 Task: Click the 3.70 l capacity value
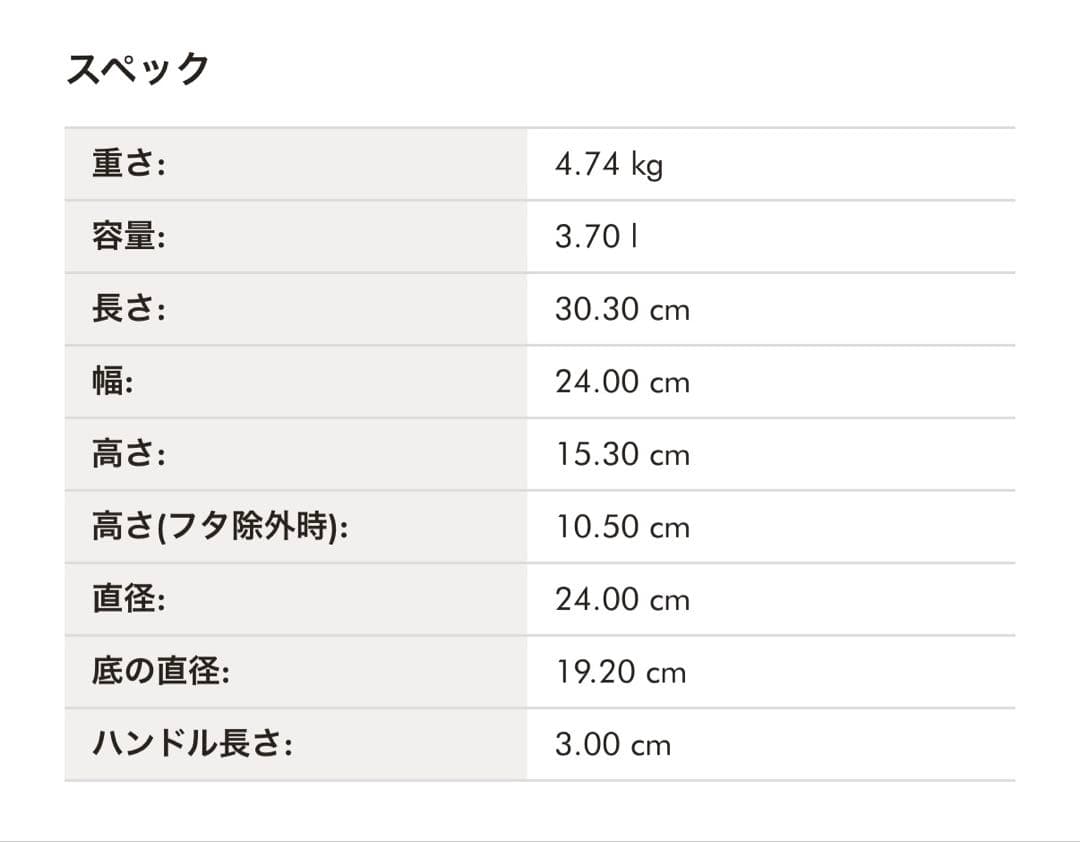click(597, 237)
